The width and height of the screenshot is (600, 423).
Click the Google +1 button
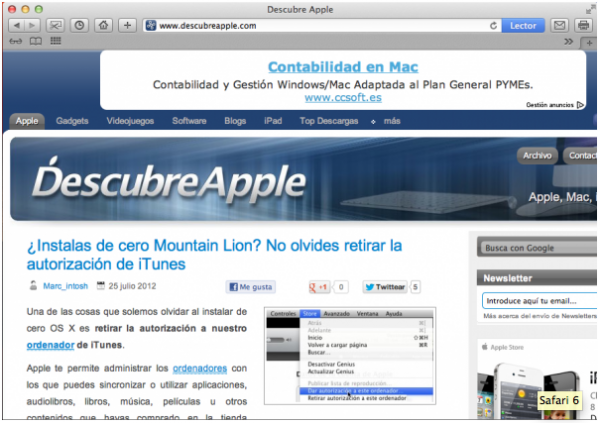pos(318,287)
